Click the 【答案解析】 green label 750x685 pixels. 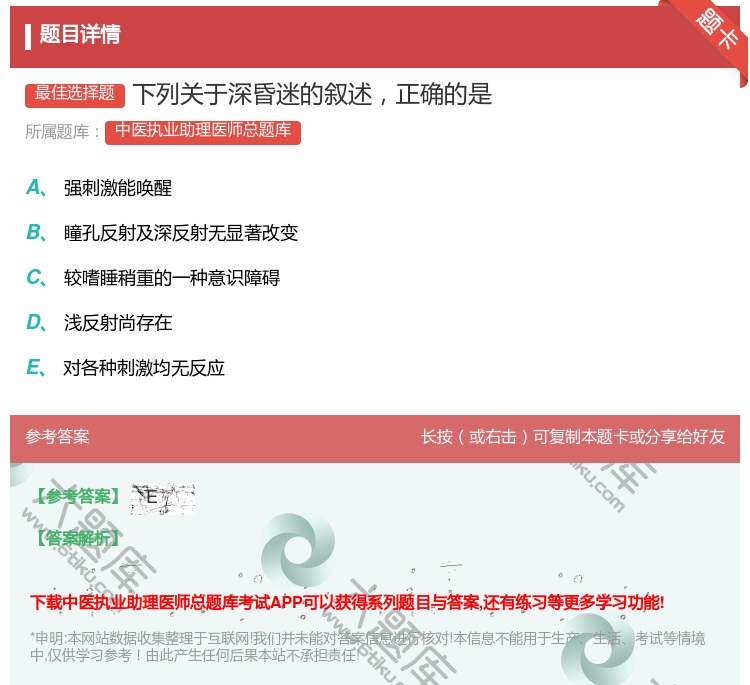tap(78, 539)
